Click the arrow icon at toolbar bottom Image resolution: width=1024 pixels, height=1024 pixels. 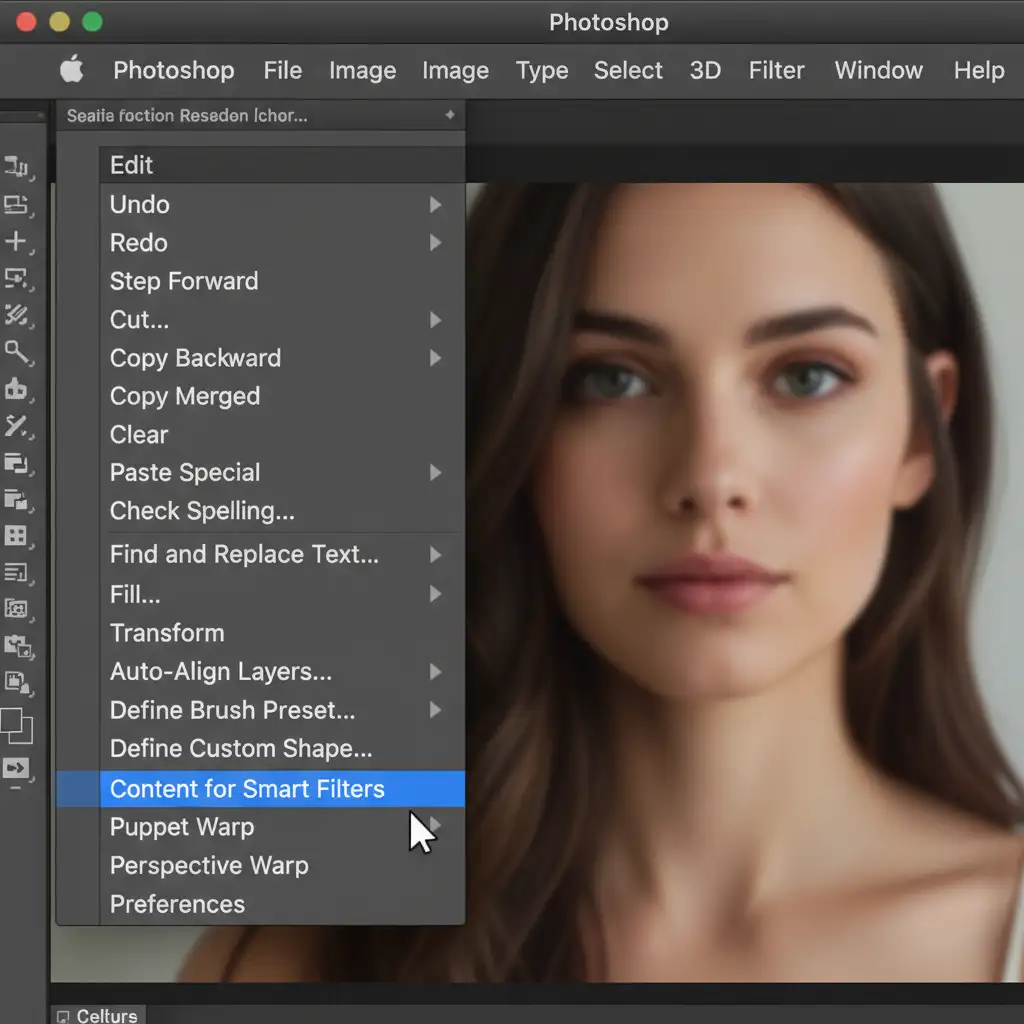(x=16, y=769)
